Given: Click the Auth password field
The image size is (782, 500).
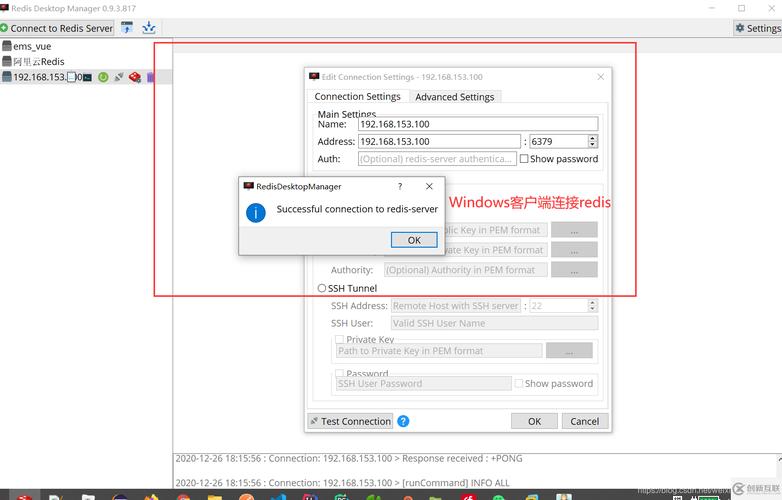Looking at the screenshot, I should pyautogui.click(x=437, y=159).
